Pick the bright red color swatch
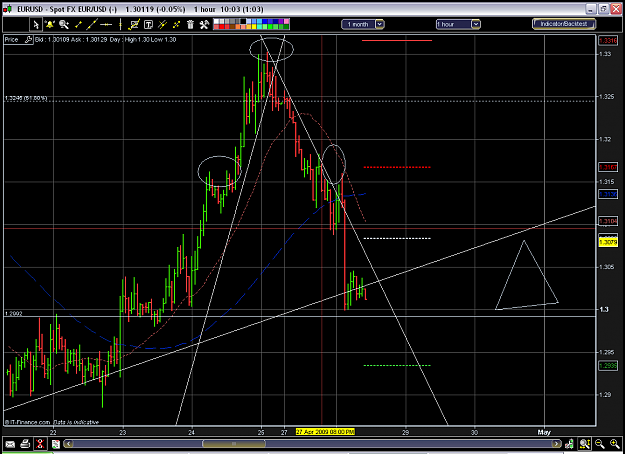625x454 pixels. pyautogui.click(x=222, y=27)
